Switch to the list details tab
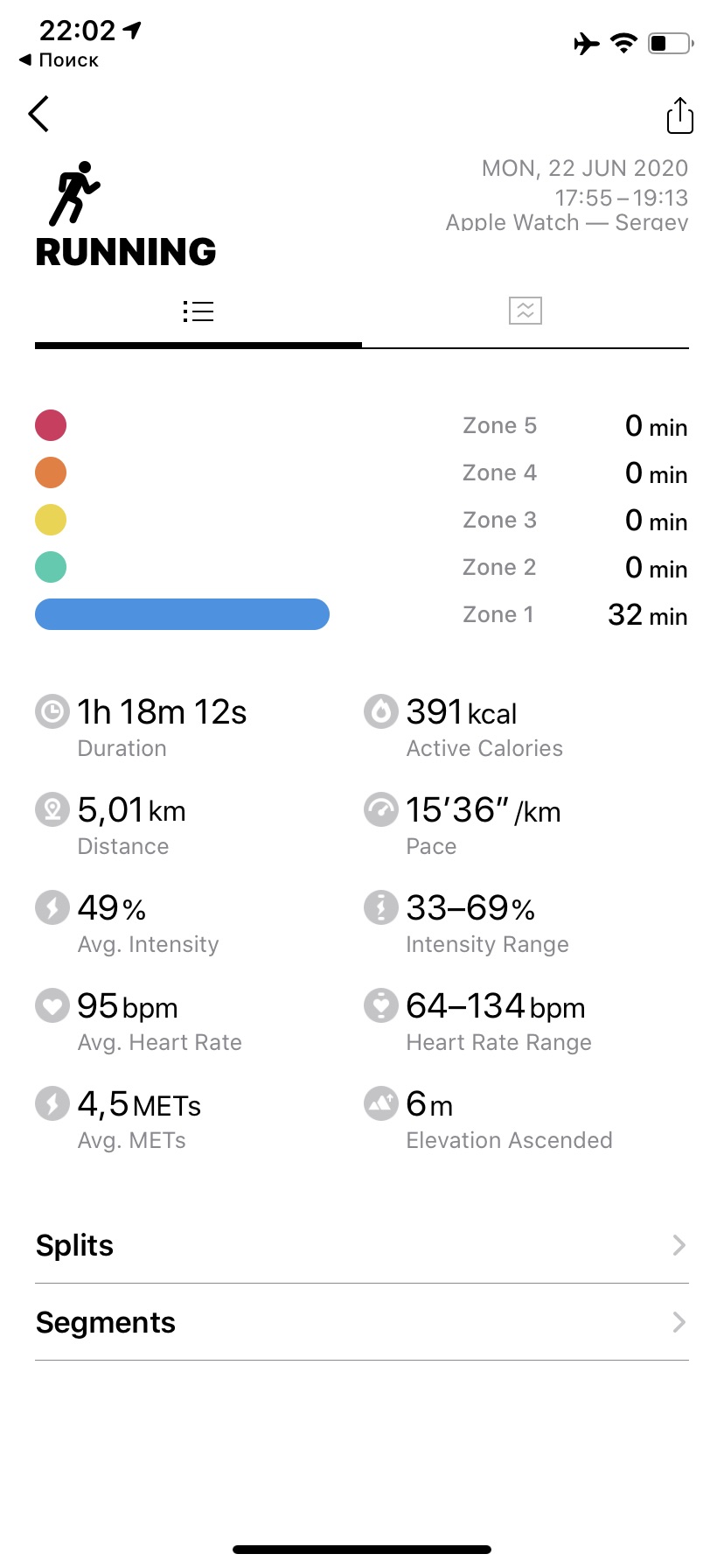Screen dimensions: 724x1568 tap(198, 311)
